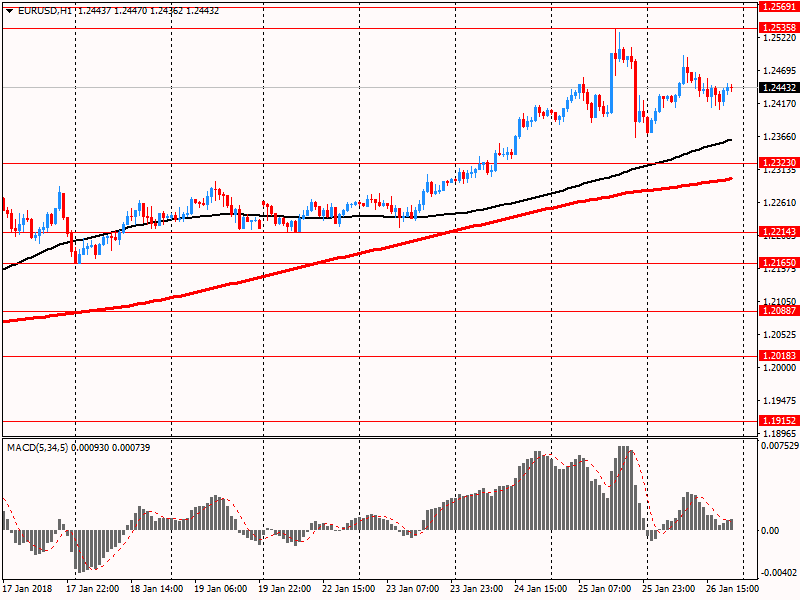This screenshot has height=600, width=800.
Task: Click the current price 1.24432 label
Action: pos(779,88)
